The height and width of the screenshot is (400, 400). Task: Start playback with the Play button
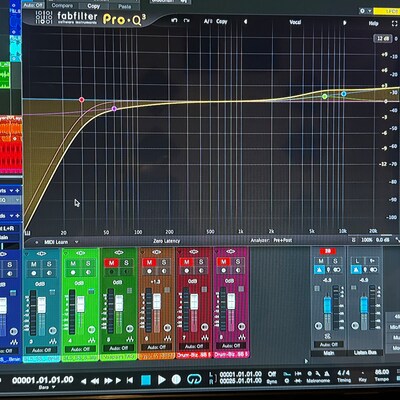162,380
